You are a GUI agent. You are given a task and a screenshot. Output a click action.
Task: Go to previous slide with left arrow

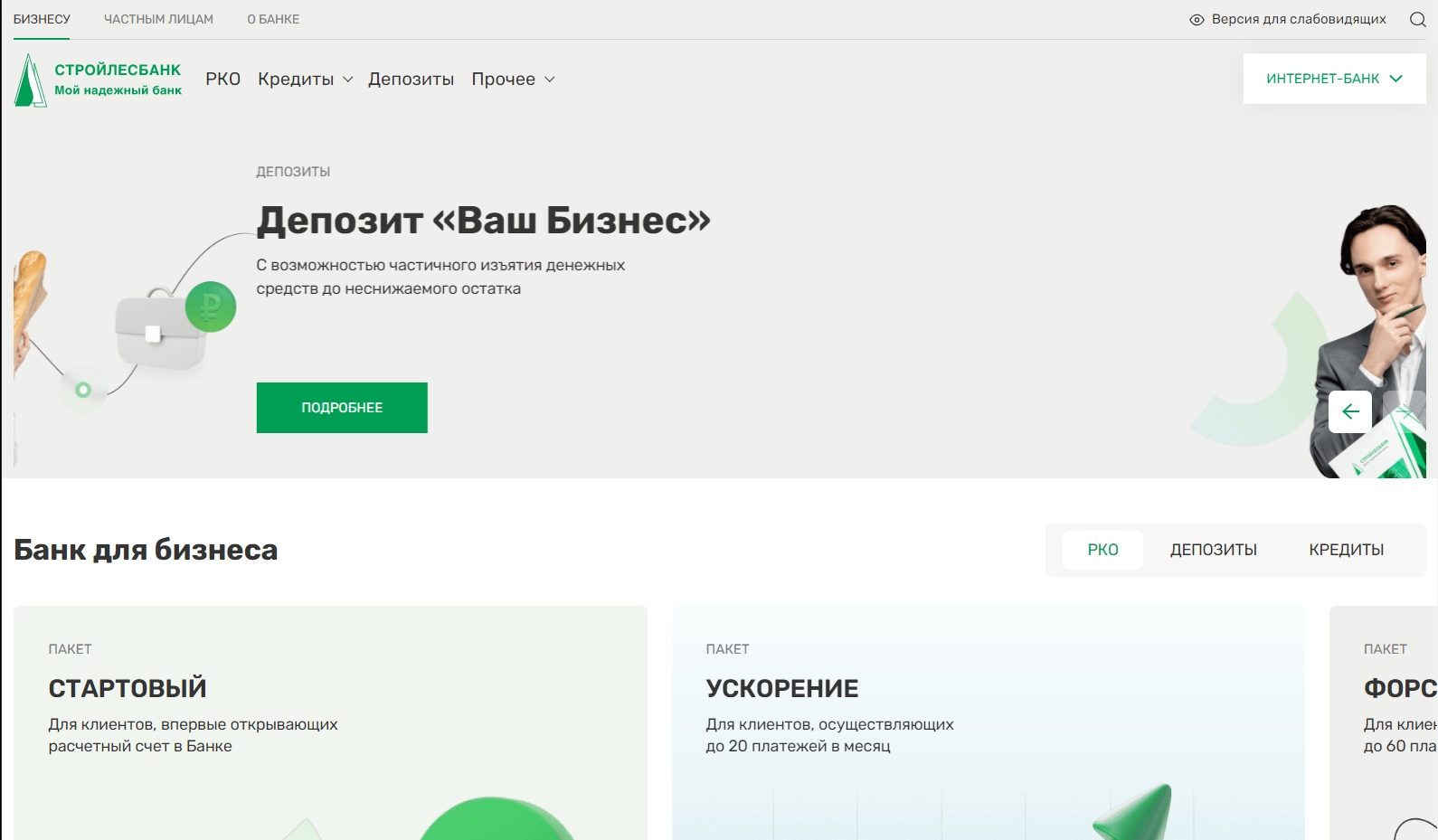pos(1350,411)
